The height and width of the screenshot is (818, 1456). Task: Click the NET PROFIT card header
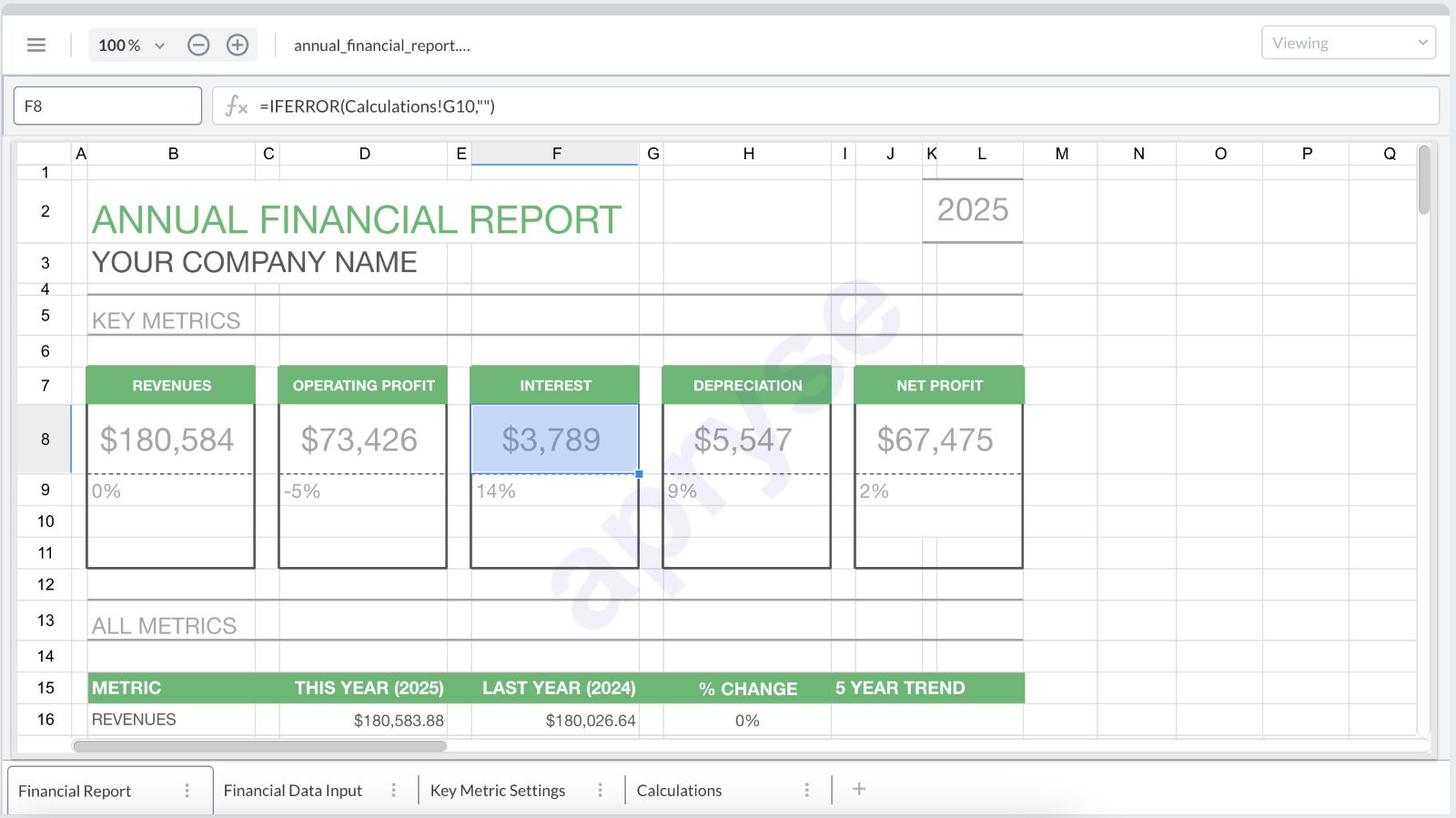[x=939, y=385]
